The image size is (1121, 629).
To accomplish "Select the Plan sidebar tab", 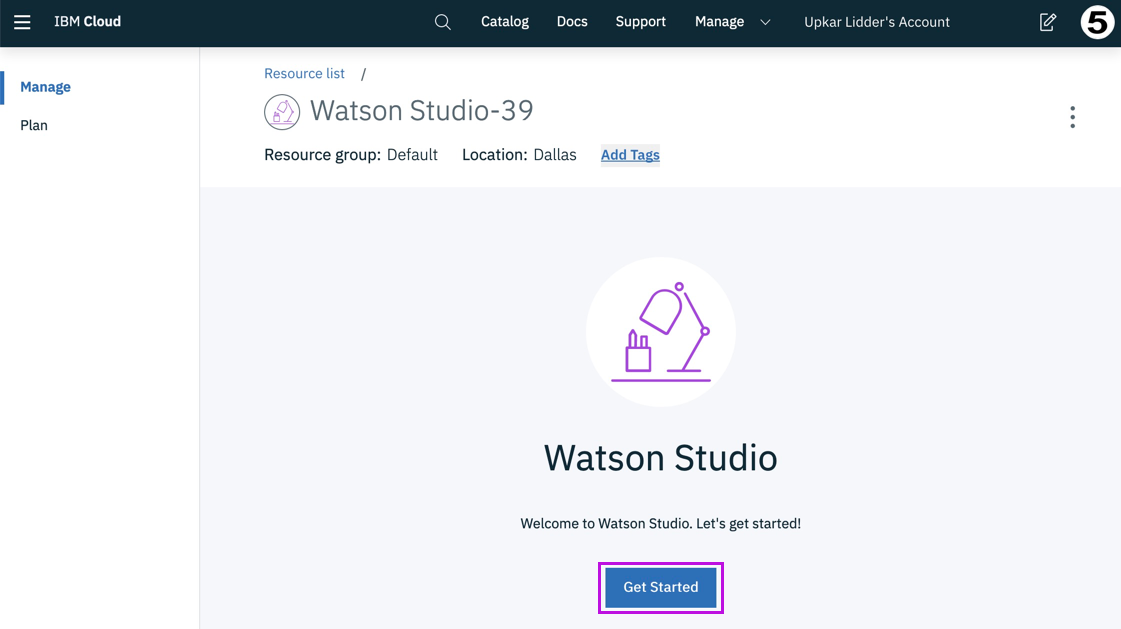I will click(34, 125).
